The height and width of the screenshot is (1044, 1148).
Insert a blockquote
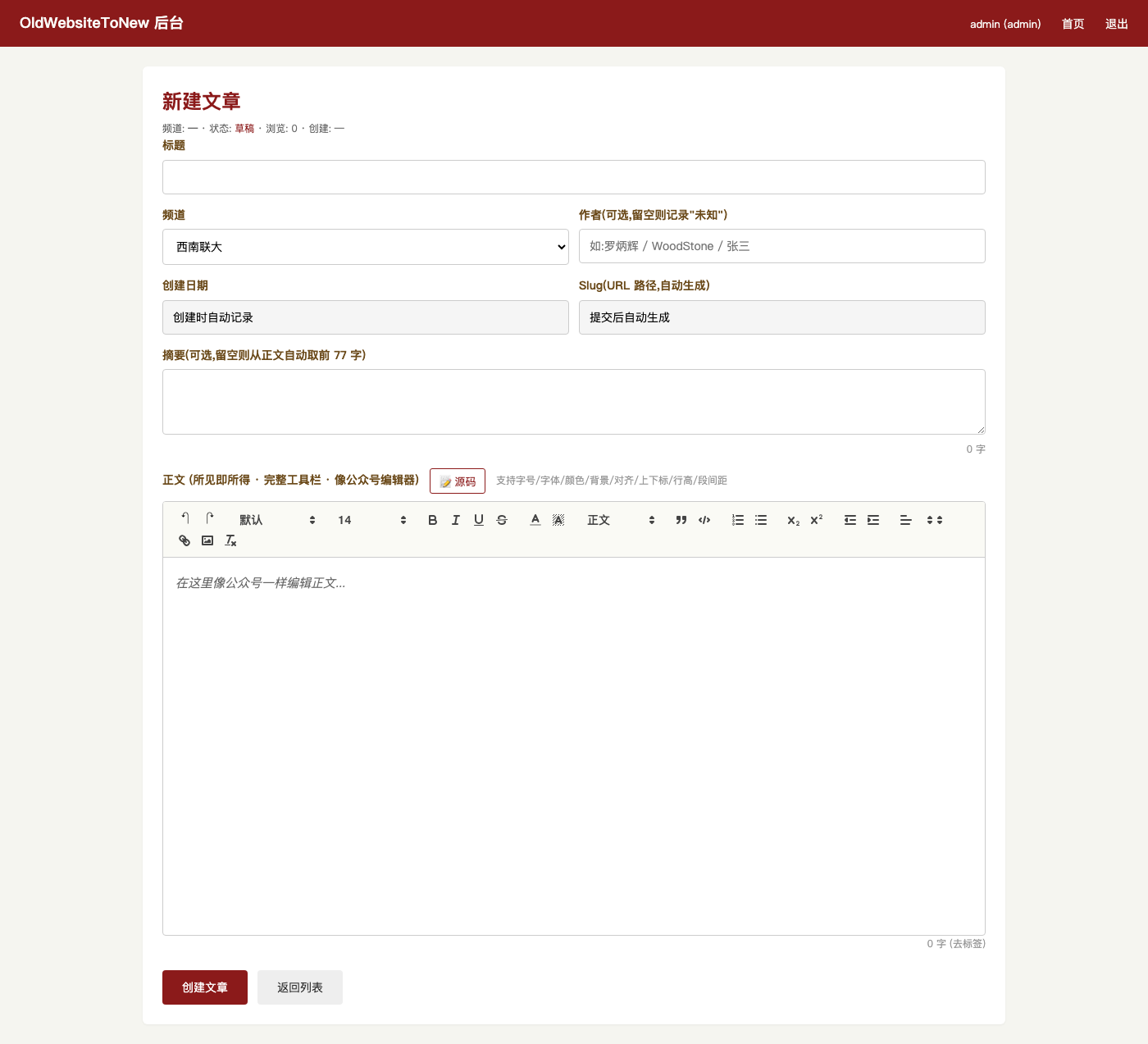click(x=681, y=520)
